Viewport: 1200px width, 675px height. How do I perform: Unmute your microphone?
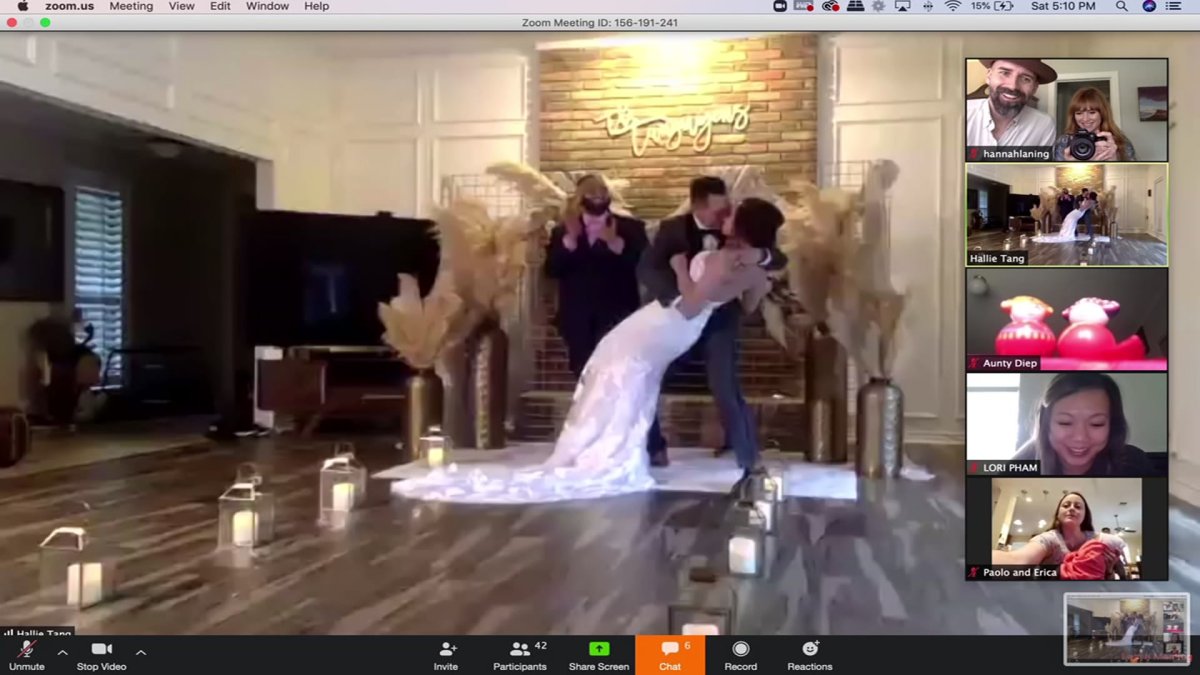coord(25,655)
